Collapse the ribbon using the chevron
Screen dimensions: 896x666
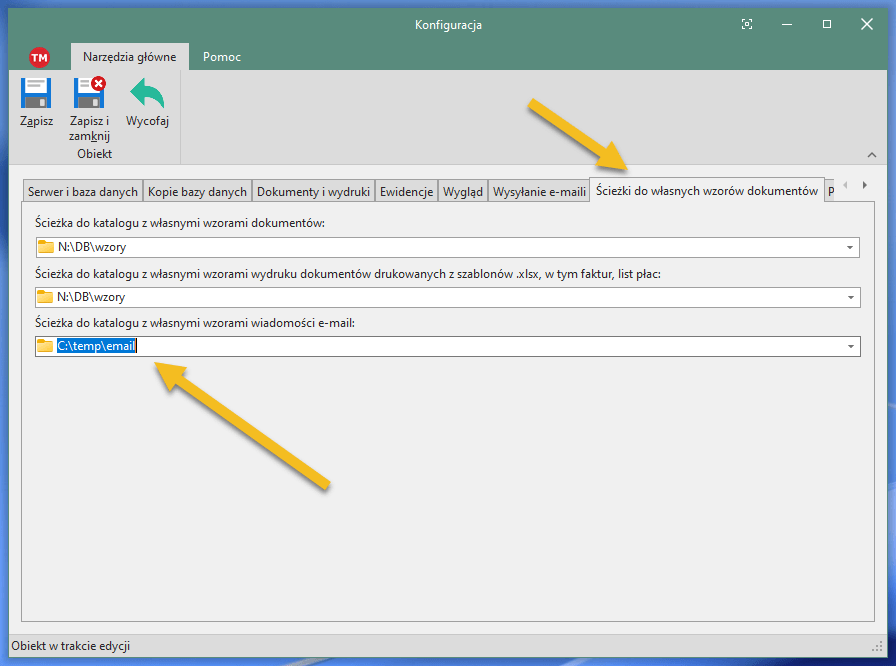pos(871,155)
